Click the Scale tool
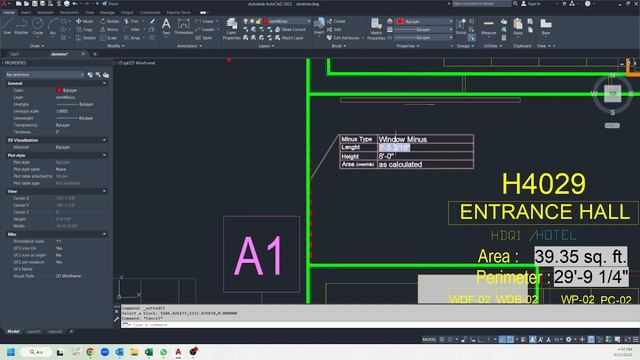The image size is (640, 360). click(x=109, y=38)
